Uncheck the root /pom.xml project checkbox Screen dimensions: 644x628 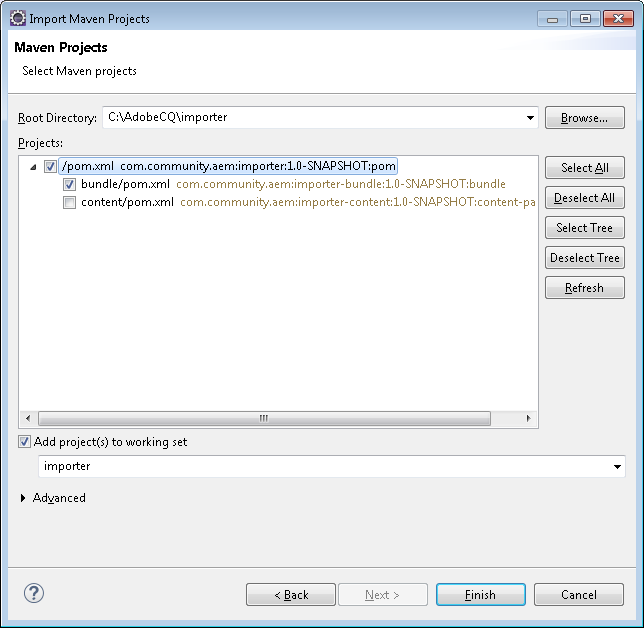pyautogui.click(x=50, y=166)
